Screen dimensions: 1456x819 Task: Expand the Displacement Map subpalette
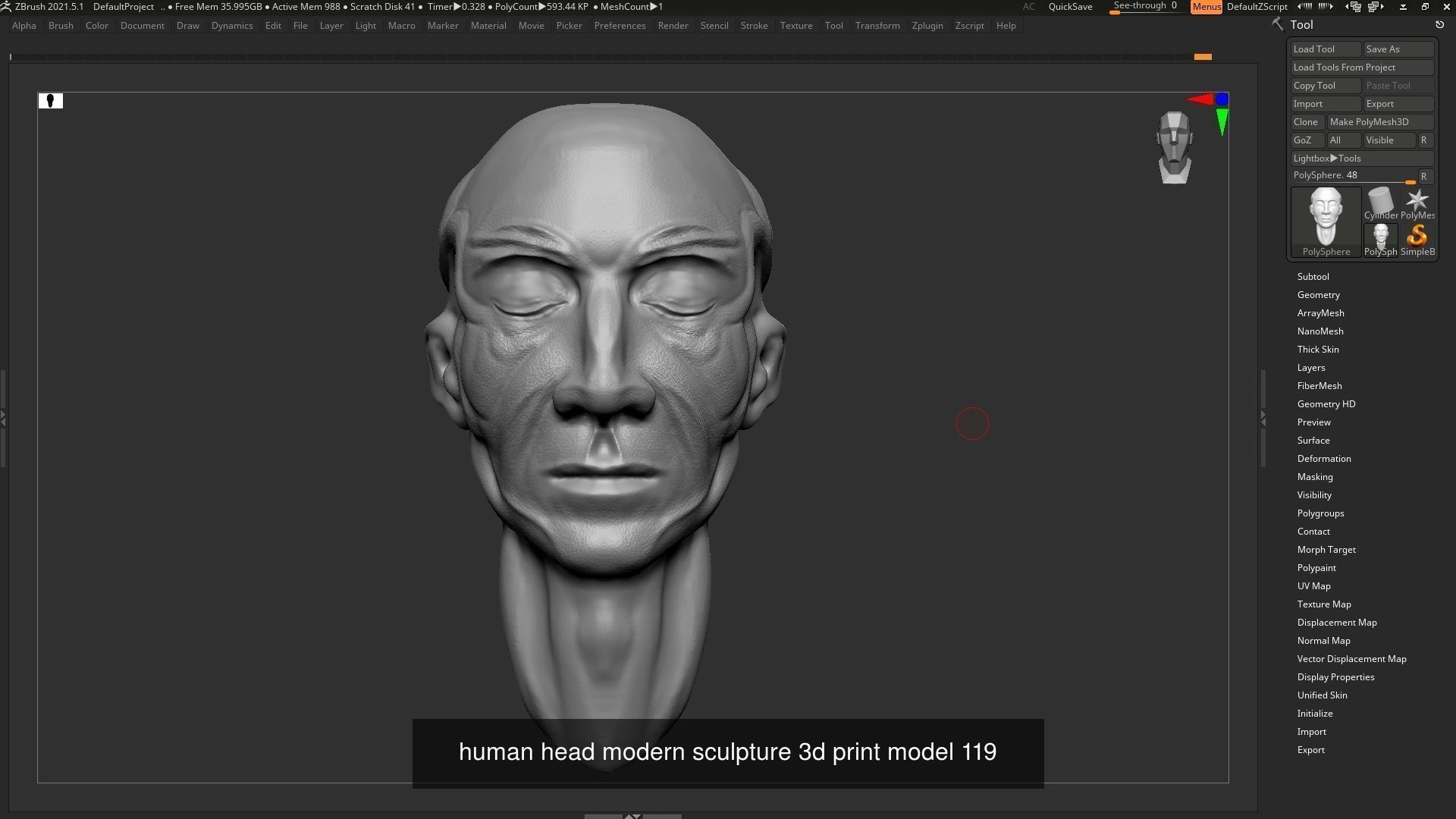[1336, 623]
